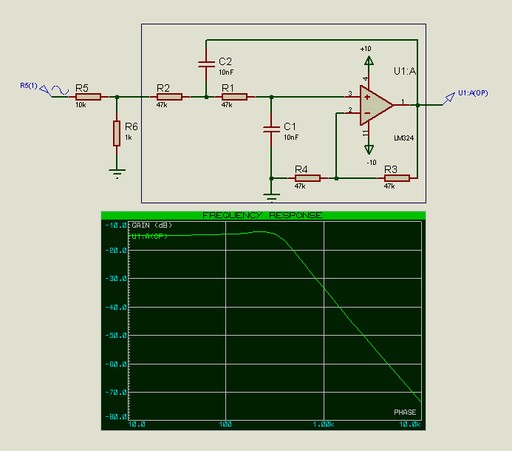Click the PHASE axis label in graph
512x451 pixels.
click(405, 412)
